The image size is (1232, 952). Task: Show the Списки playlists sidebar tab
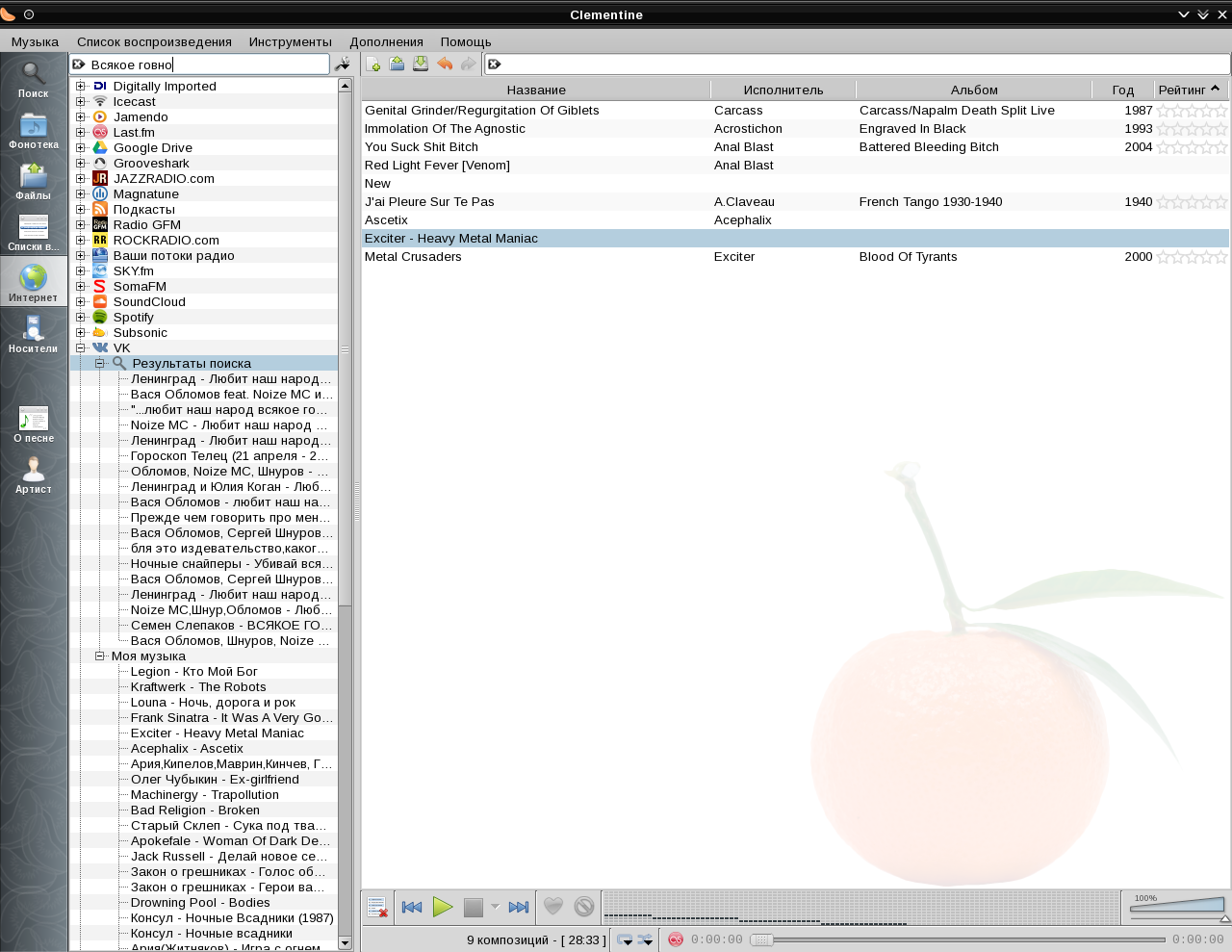34,233
